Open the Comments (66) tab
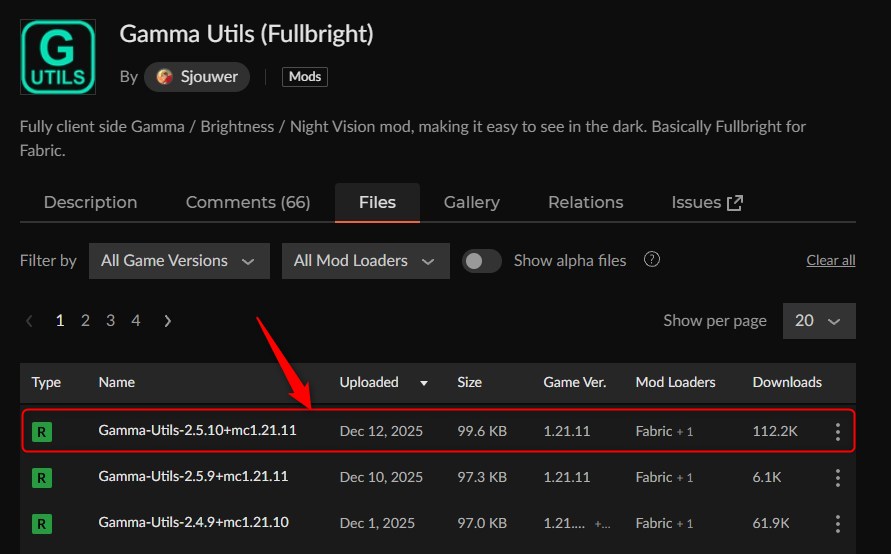Image resolution: width=891 pixels, height=554 pixels. click(248, 202)
